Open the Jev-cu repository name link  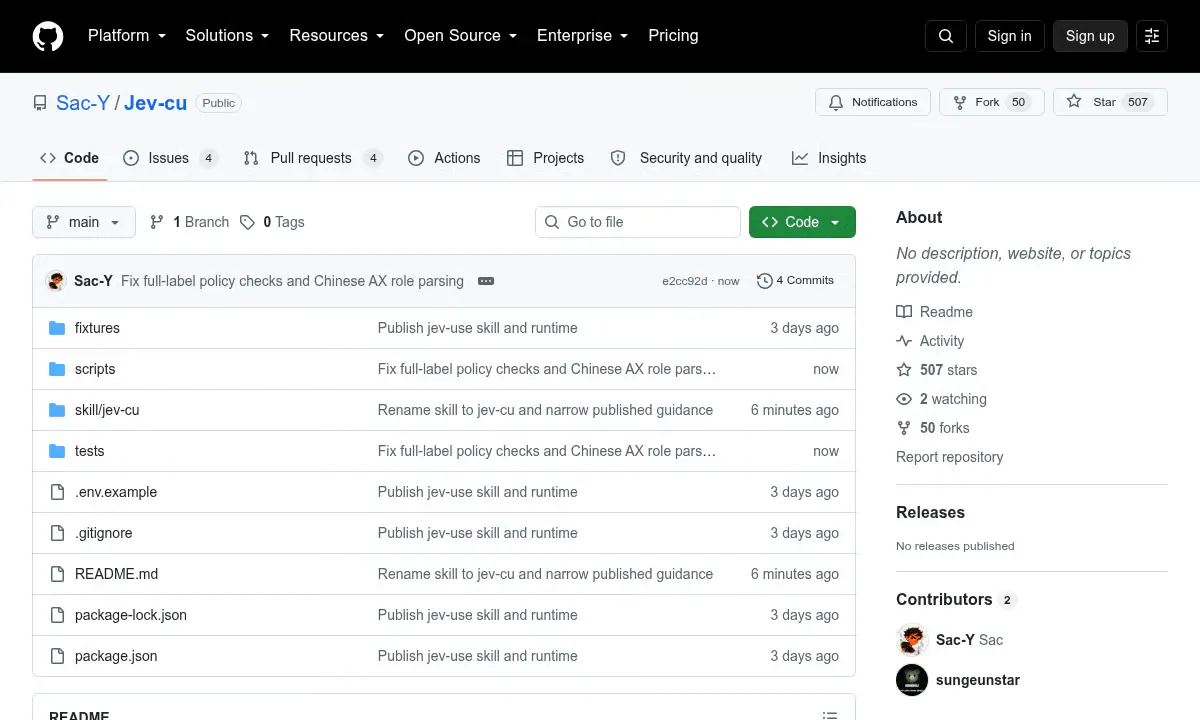pyautogui.click(x=156, y=102)
